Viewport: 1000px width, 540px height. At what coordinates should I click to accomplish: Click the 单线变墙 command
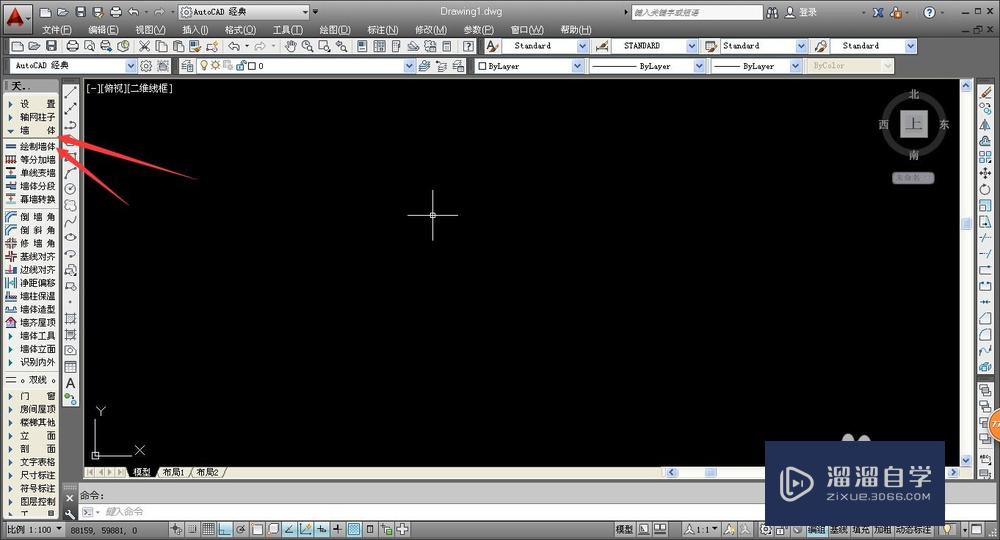click(31, 173)
